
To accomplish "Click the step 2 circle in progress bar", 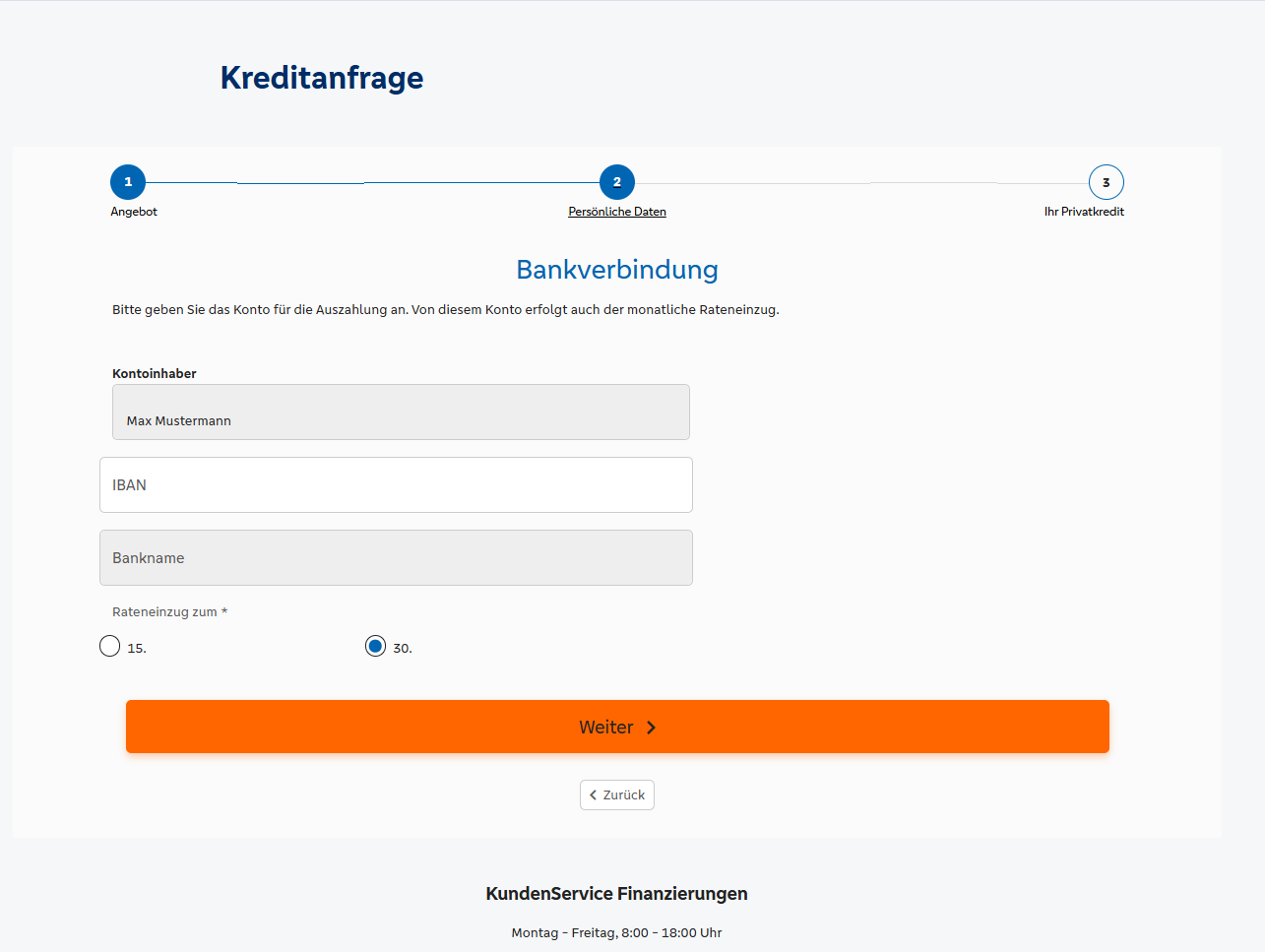I will coord(617,182).
